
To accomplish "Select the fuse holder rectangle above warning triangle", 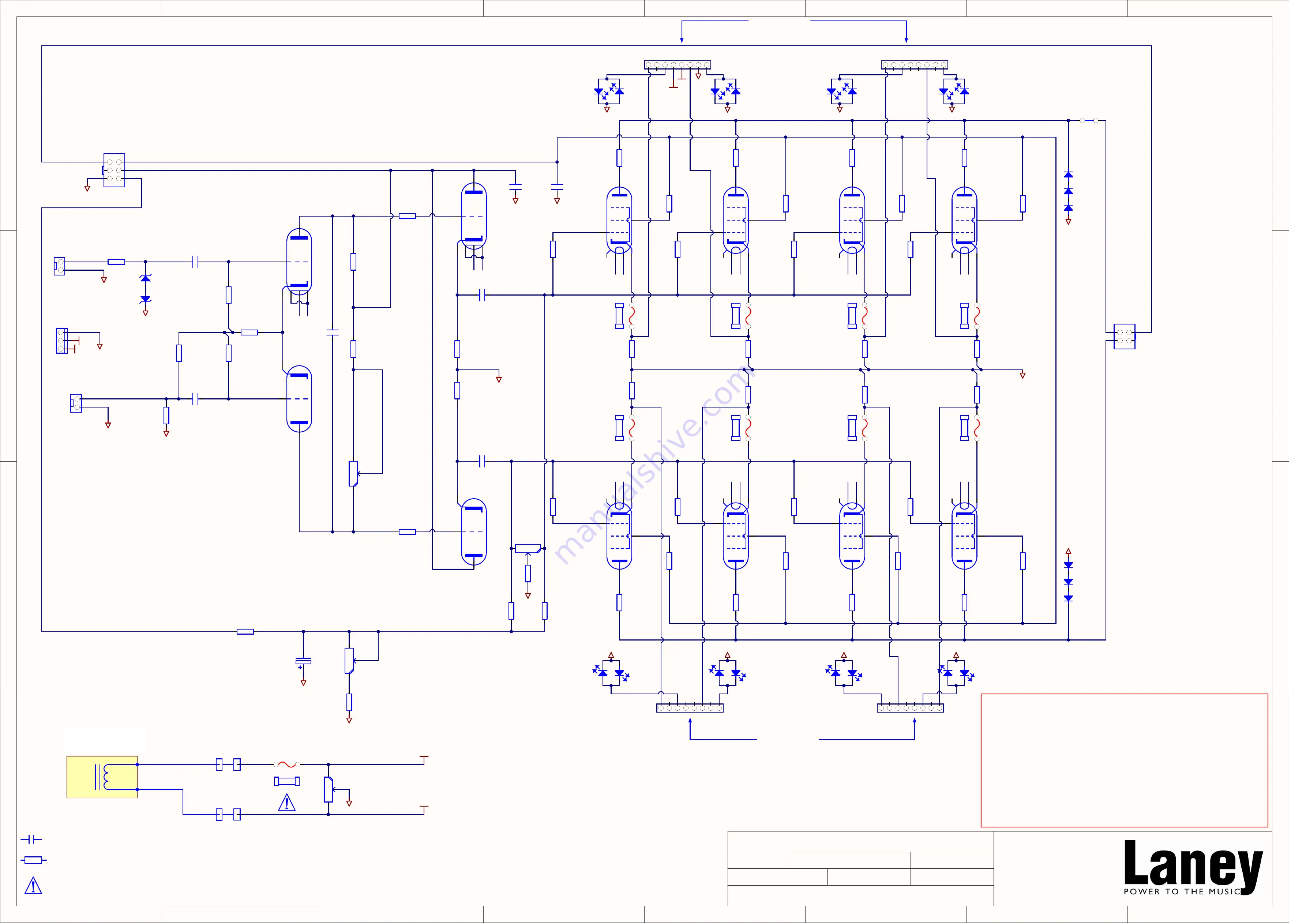I will pyautogui.click(x=287, y=781).
